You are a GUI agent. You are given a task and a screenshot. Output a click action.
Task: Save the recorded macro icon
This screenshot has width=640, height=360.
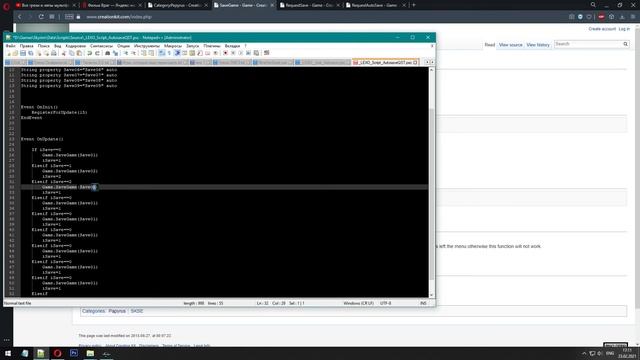[x=256, y=53]
